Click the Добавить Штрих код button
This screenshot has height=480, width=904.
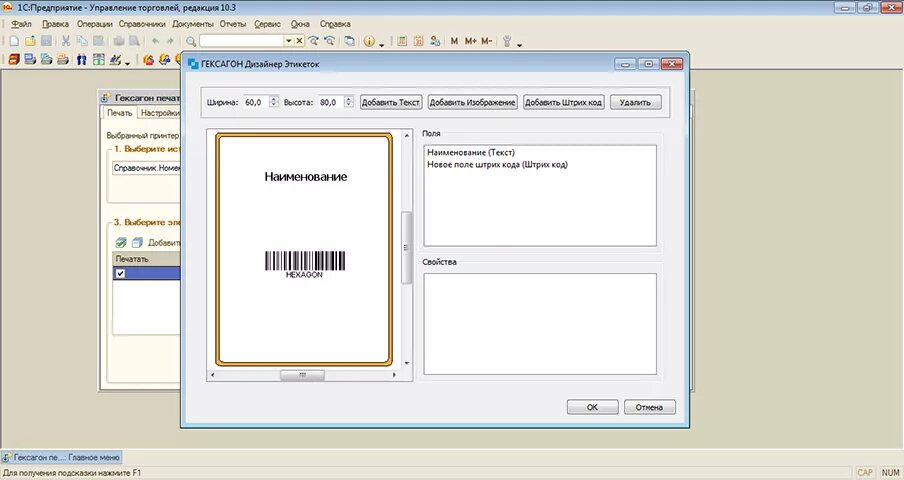click(563, 102)
